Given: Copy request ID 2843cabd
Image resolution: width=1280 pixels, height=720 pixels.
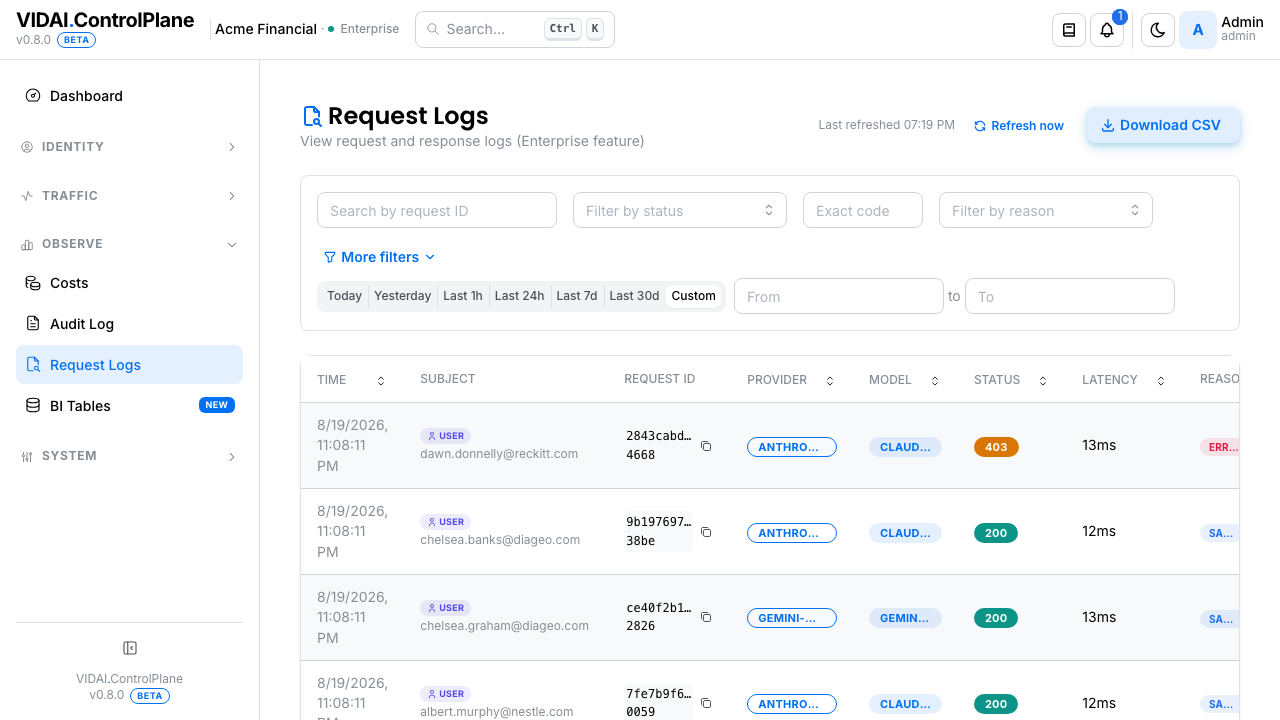Looking at the screenshot, I should coord(706,446).
